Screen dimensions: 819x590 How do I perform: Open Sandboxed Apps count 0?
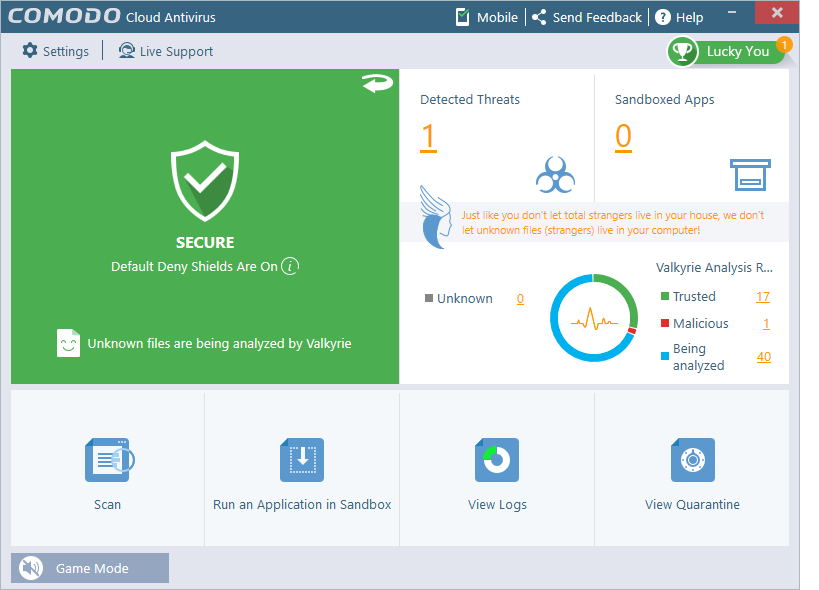623,137
